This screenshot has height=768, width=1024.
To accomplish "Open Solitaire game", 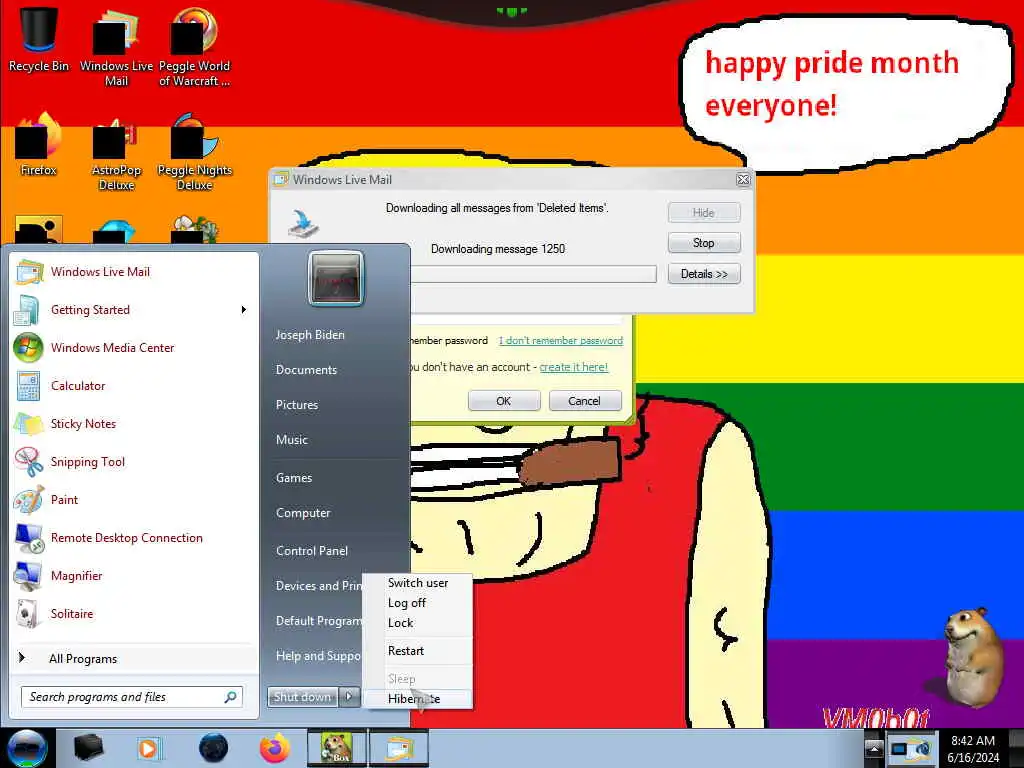I will 134,613.
